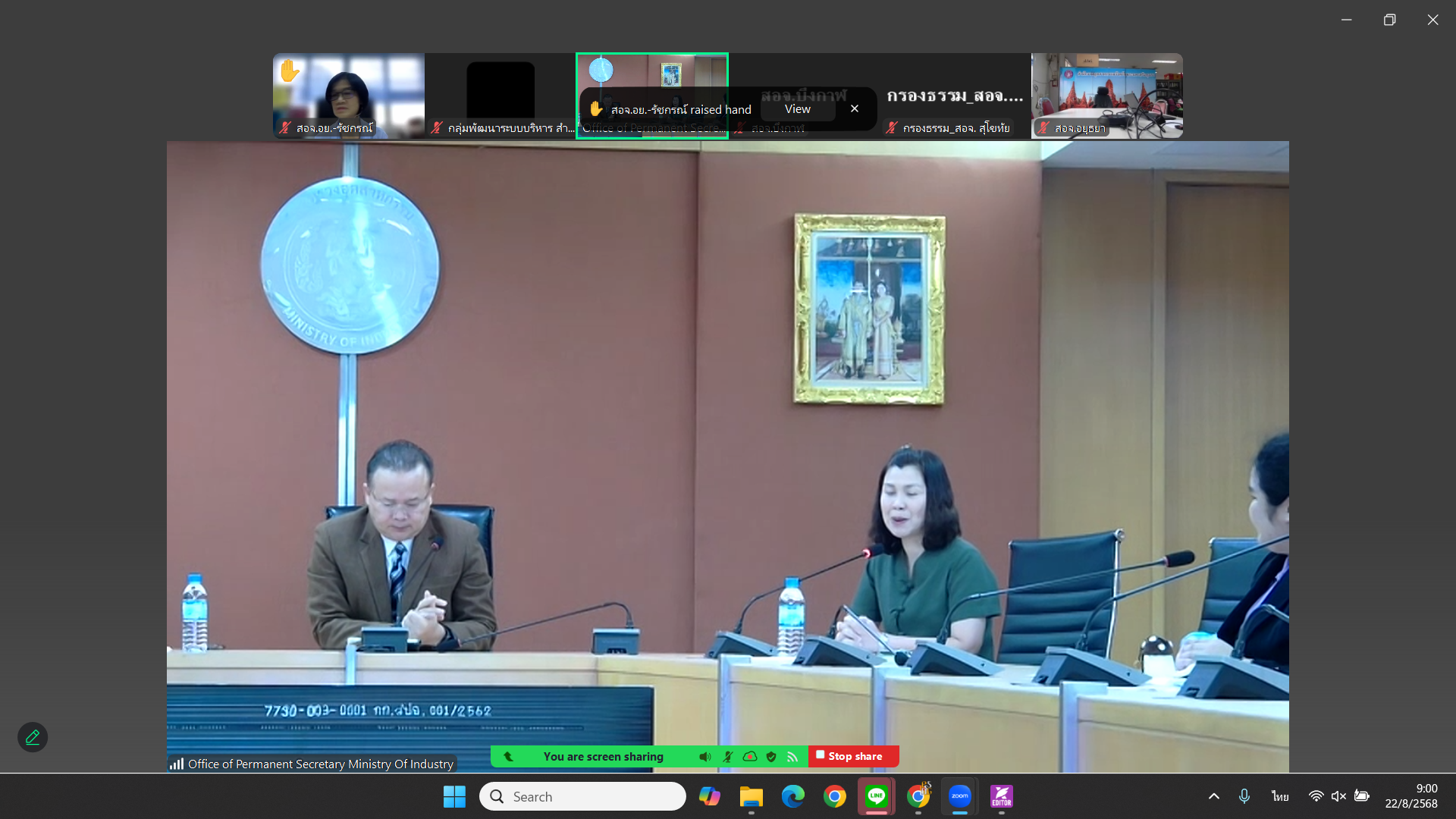Click the live stream signal icon
The width and height of the screenshot is (1456, 819).
click(x=792, y=756)
